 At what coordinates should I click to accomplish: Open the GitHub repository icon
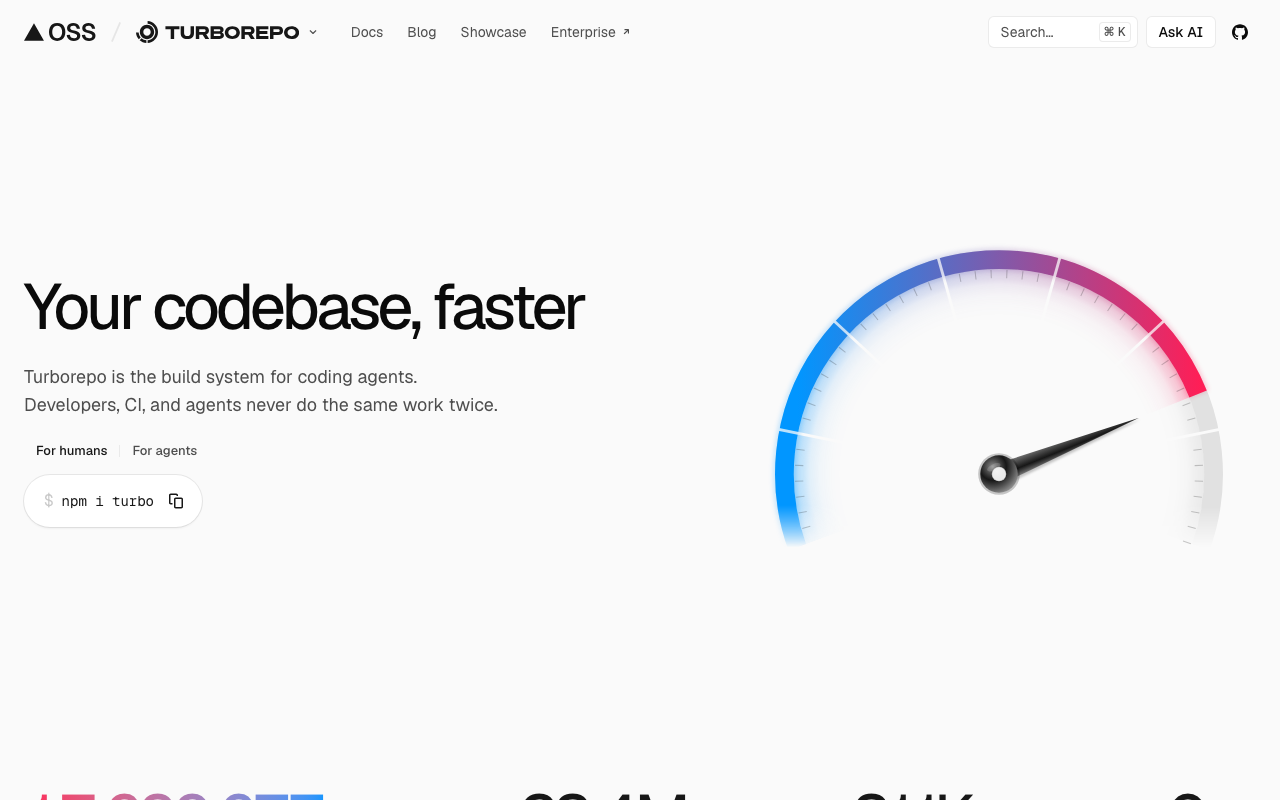1240,32
